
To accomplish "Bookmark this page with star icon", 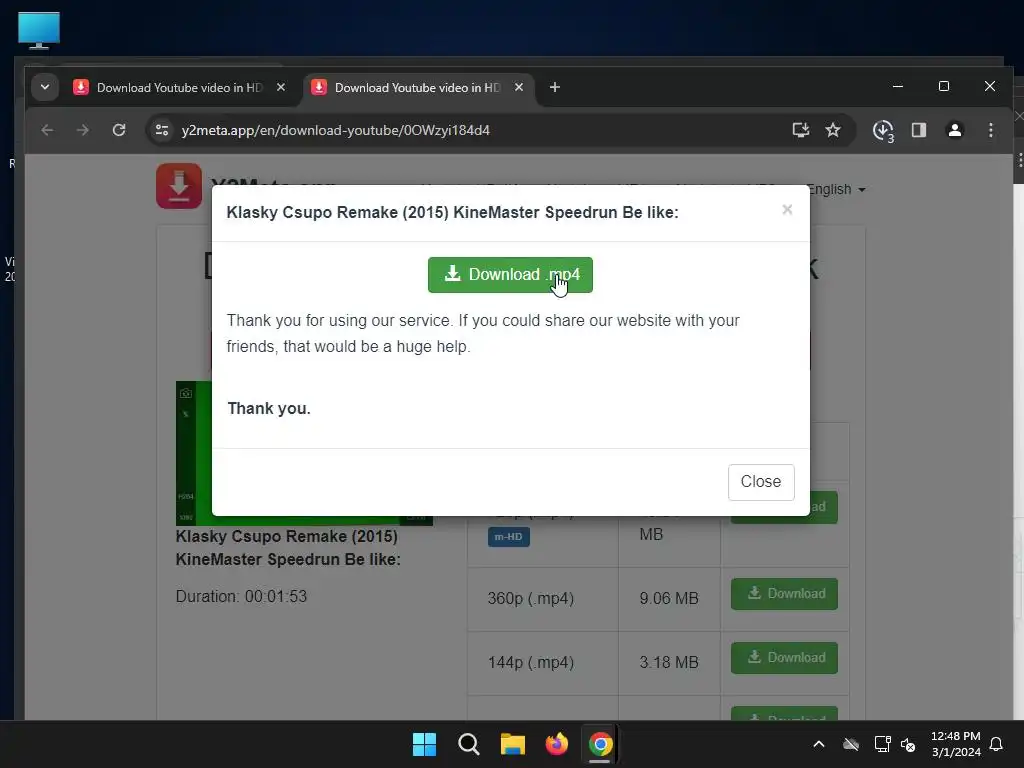I will click(x=833, y=130).
